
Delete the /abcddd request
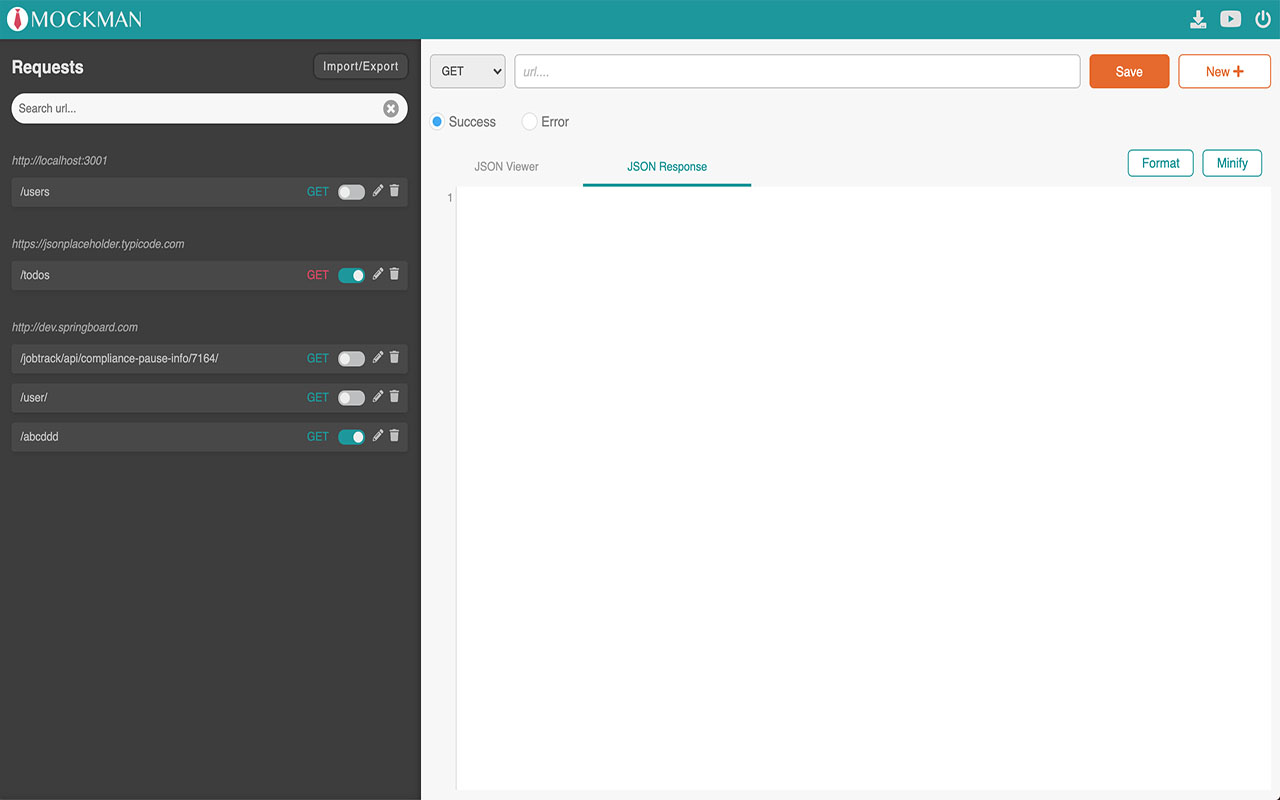point(394,436)
